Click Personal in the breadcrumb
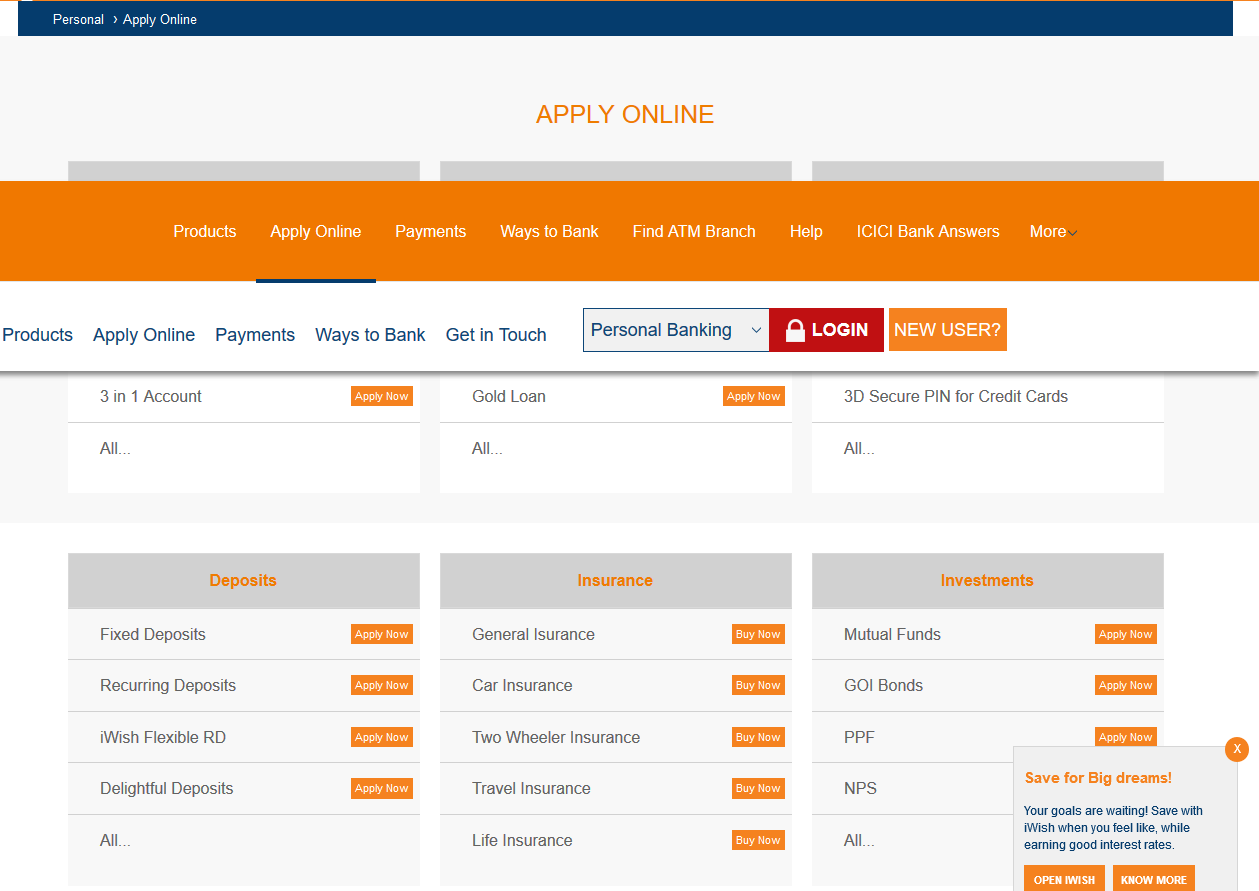Screen dimensions: 1259x891 [78, 19]
